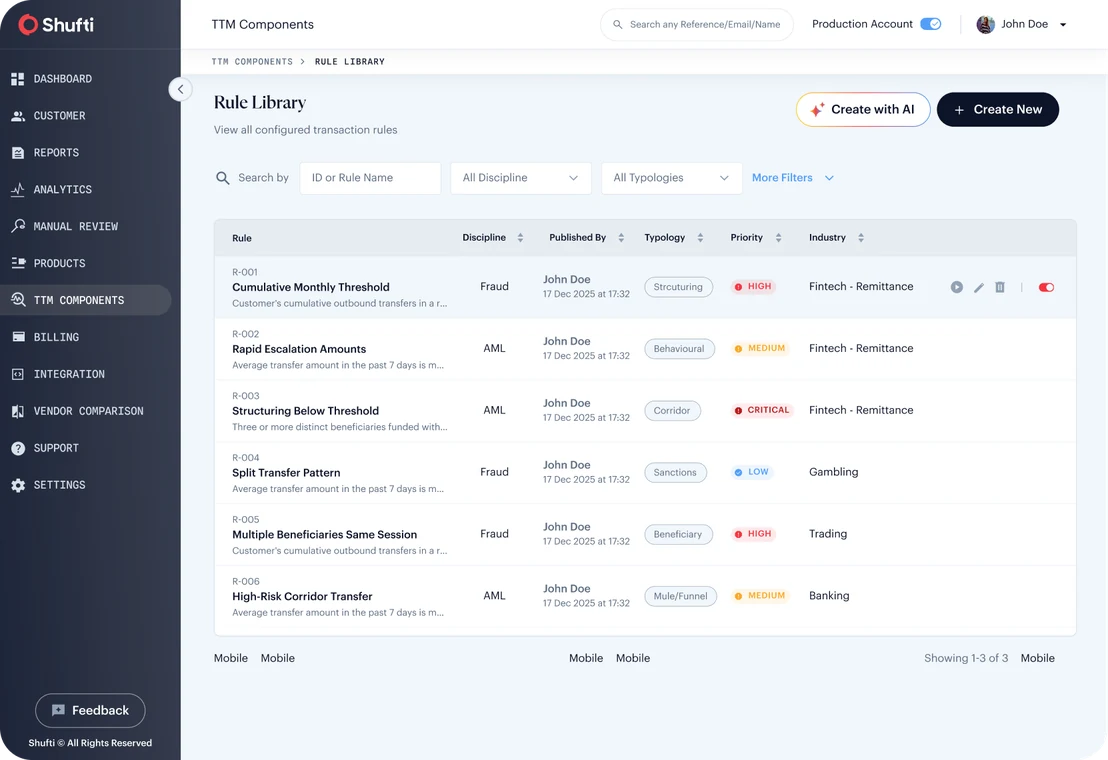Click the CRITICAL priority badge
The image size is (1108, 760).
click(762, 410)
